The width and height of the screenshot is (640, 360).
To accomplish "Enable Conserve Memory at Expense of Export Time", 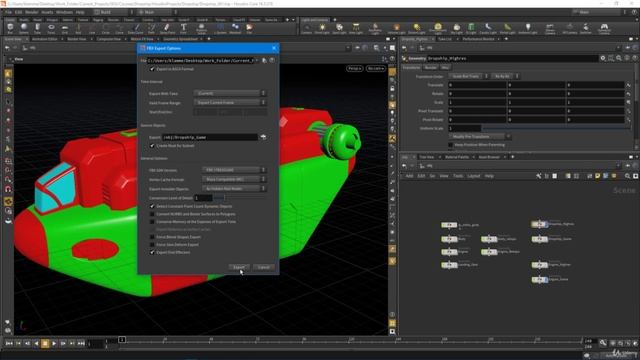I will pyautogui.click(x=152, y=222).
